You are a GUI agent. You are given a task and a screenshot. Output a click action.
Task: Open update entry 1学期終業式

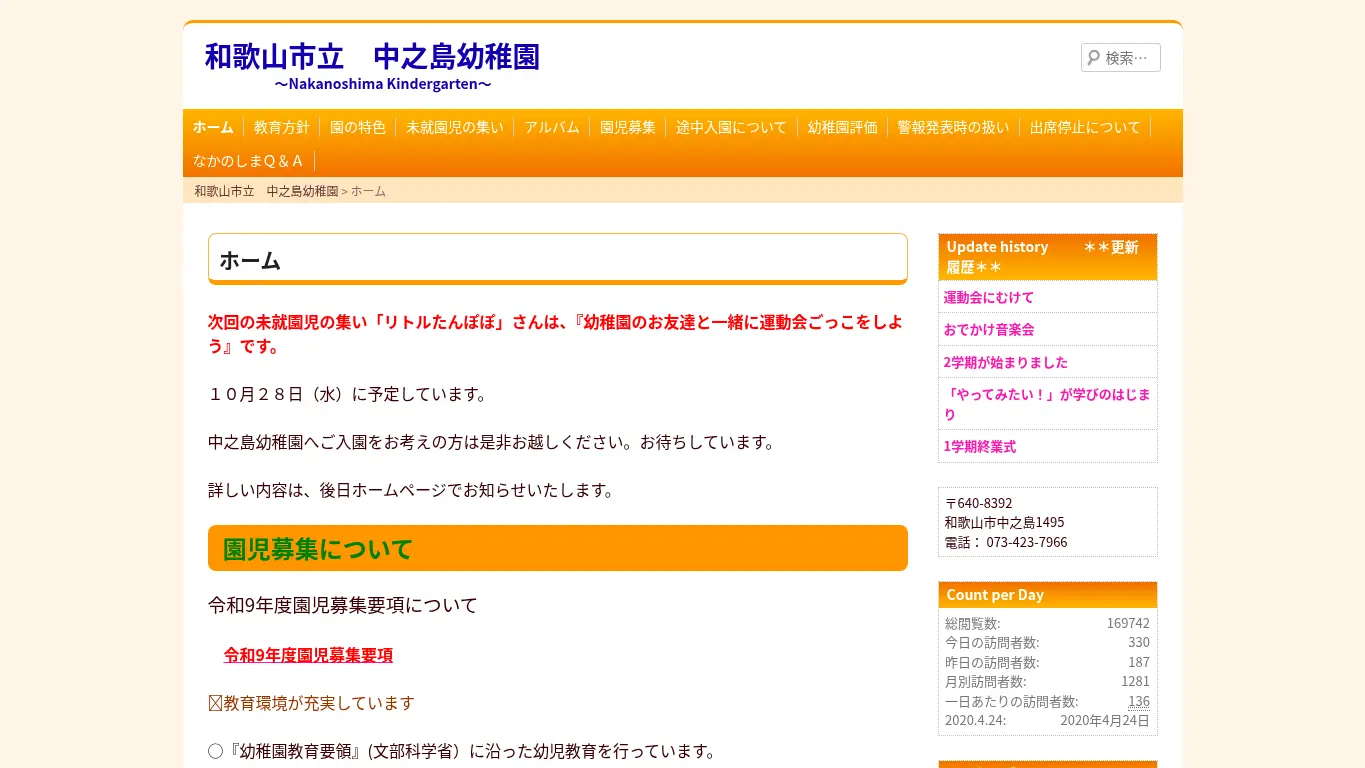pyautogui.click(x=980, y=446)
